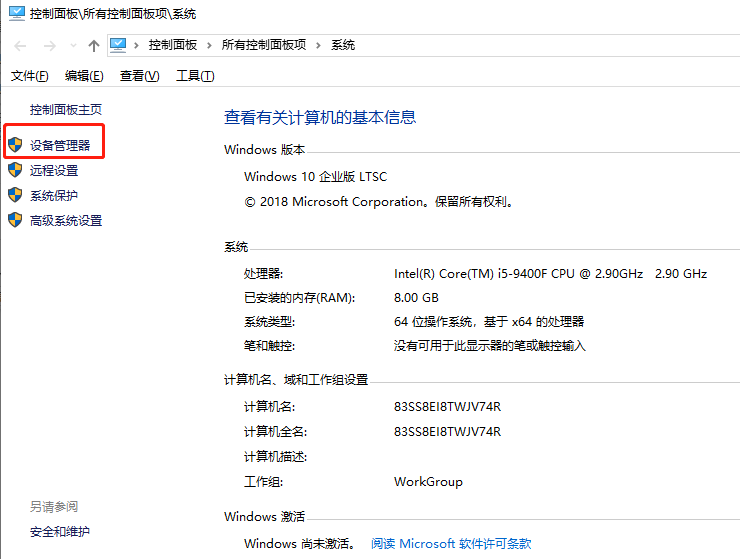Click the Back arrow navigation button
Screen dimensions: 740x559
(21, 46)
